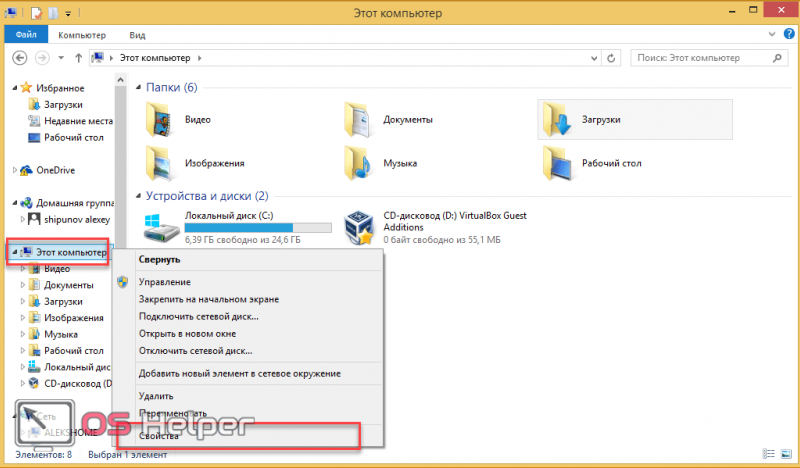Select Музыка in sidebar tree
The image size is (800, 468).
tap(54, 334)
